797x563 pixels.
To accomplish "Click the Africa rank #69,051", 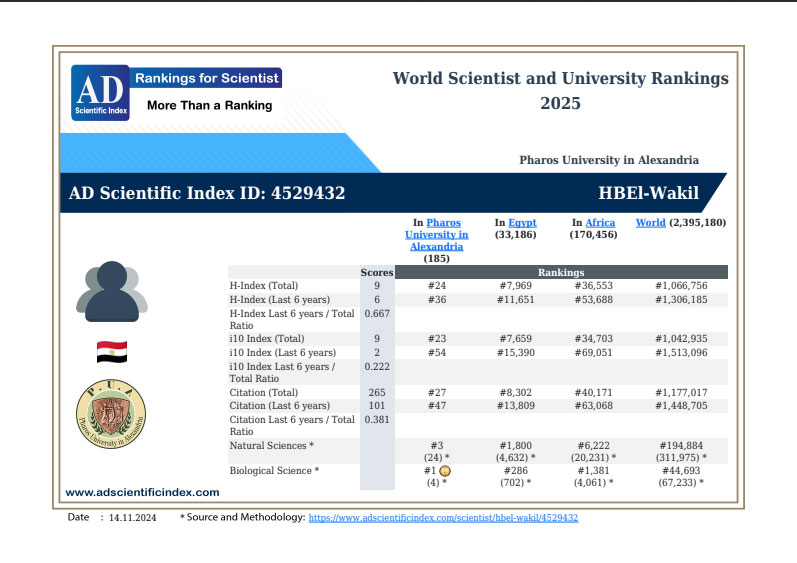I will (594, 353).
